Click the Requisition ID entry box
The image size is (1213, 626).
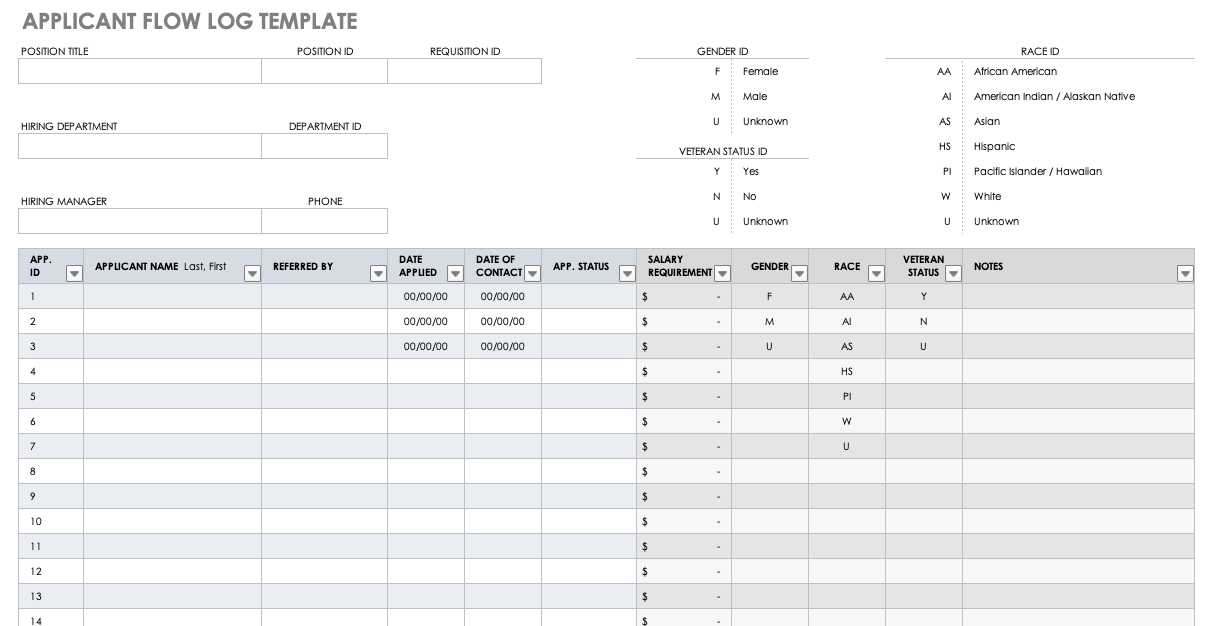[x=464, y=71]
